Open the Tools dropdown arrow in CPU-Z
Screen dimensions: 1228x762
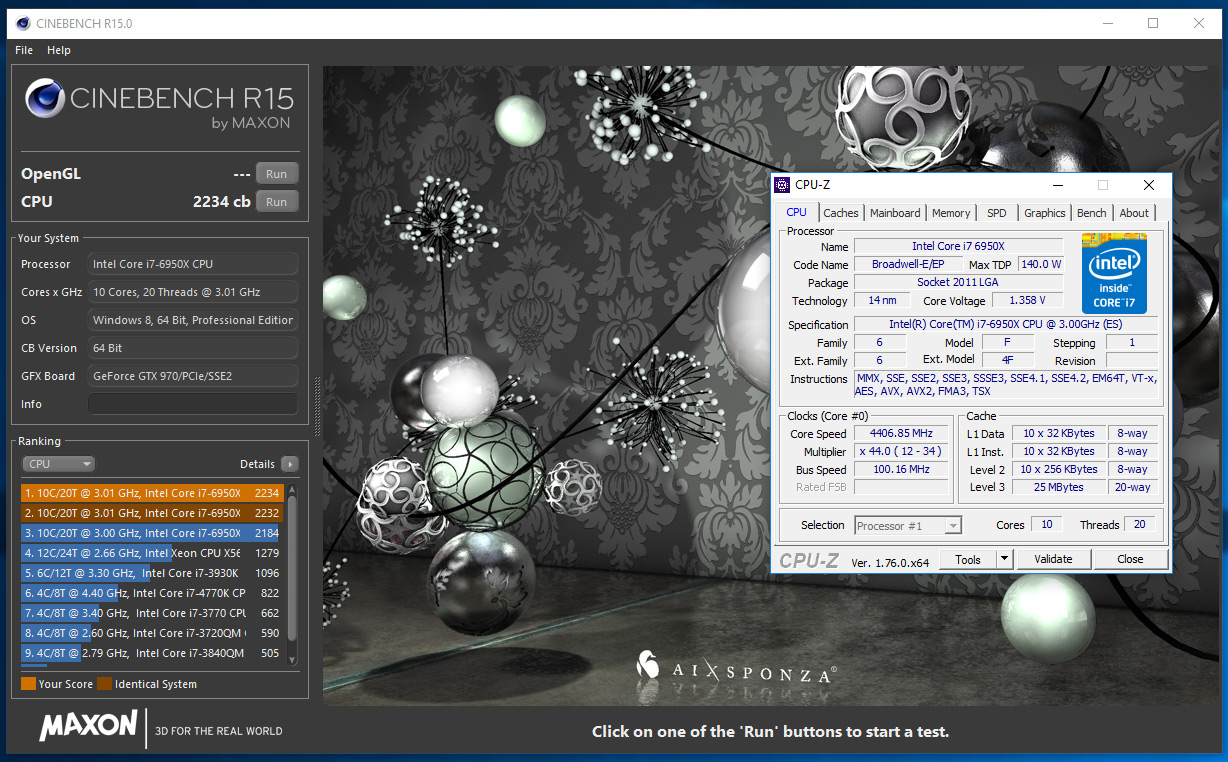1005,559
